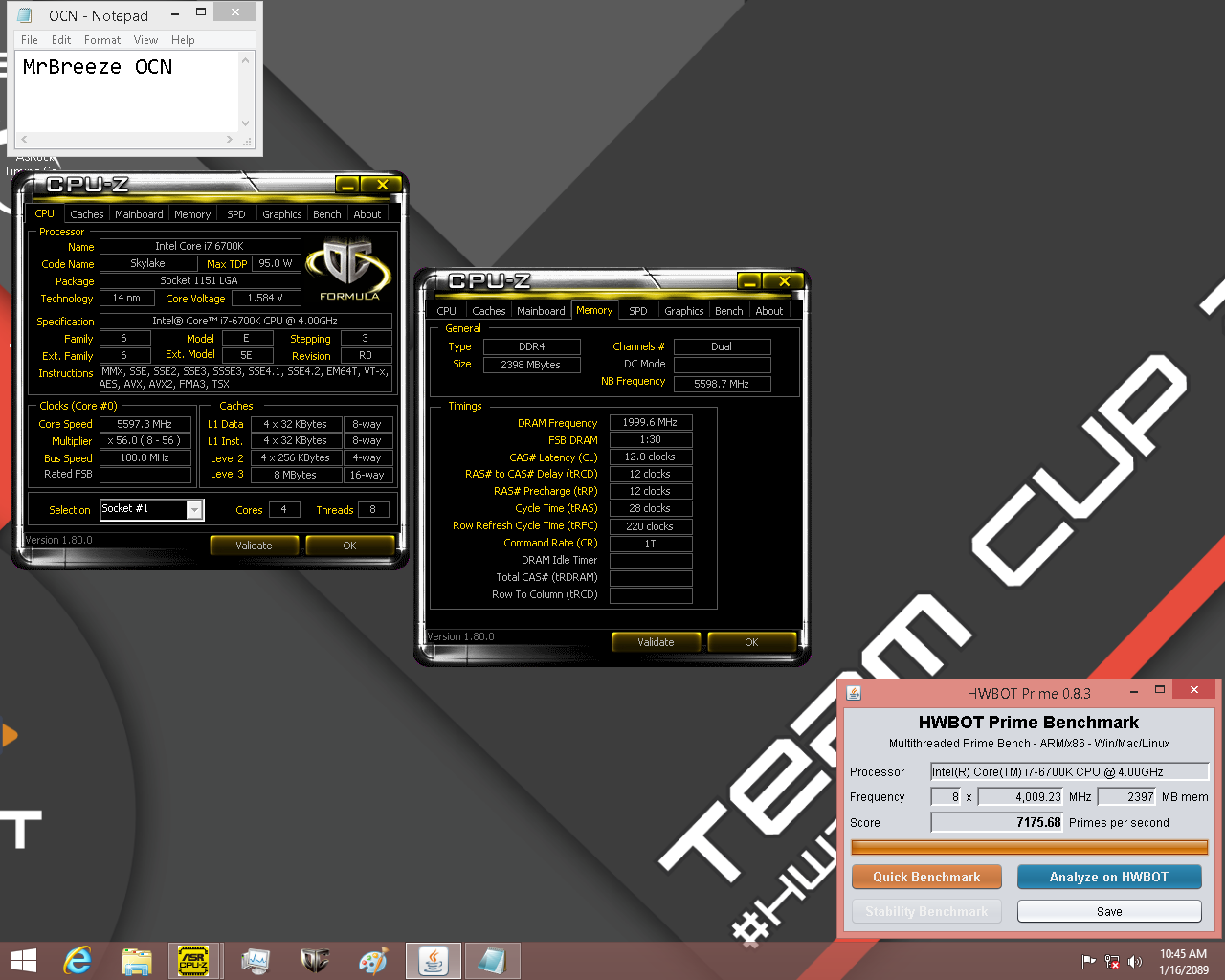This screenshot has height=980, width=1225.
Task: Switch to Caches tab in CPU window
Action: point(86,214)
